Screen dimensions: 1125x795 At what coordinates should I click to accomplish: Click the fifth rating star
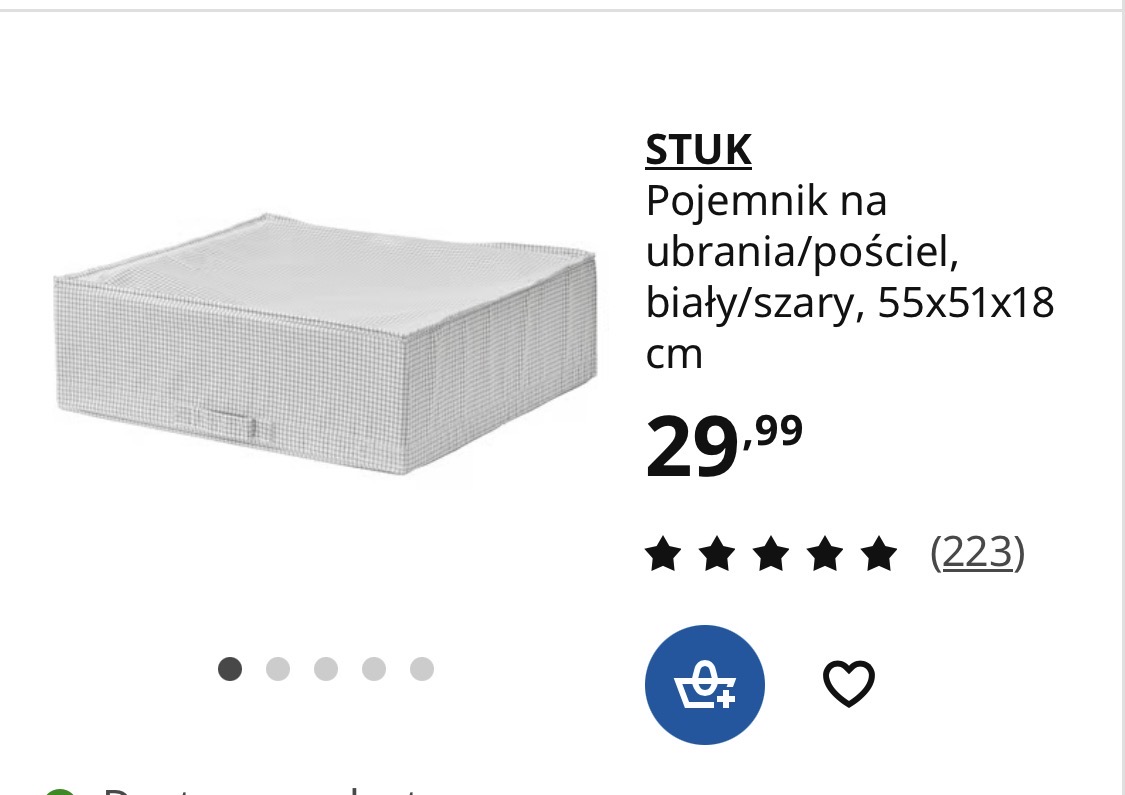[878, 553]
